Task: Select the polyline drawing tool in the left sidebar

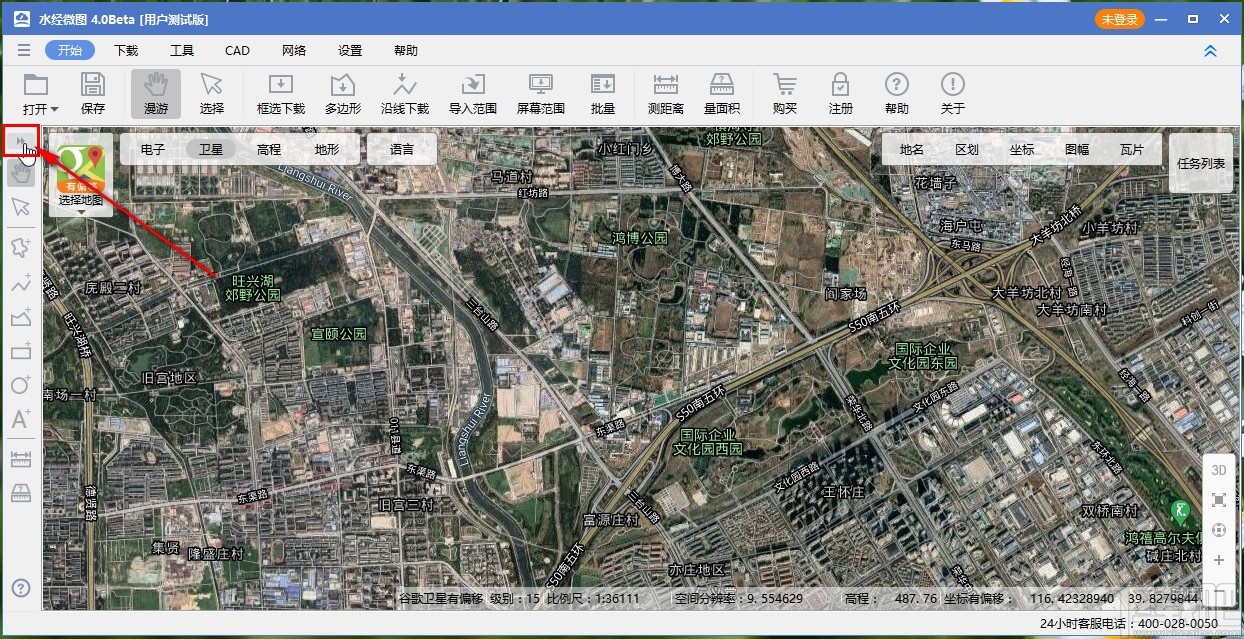Action: (x=20, y=283)
